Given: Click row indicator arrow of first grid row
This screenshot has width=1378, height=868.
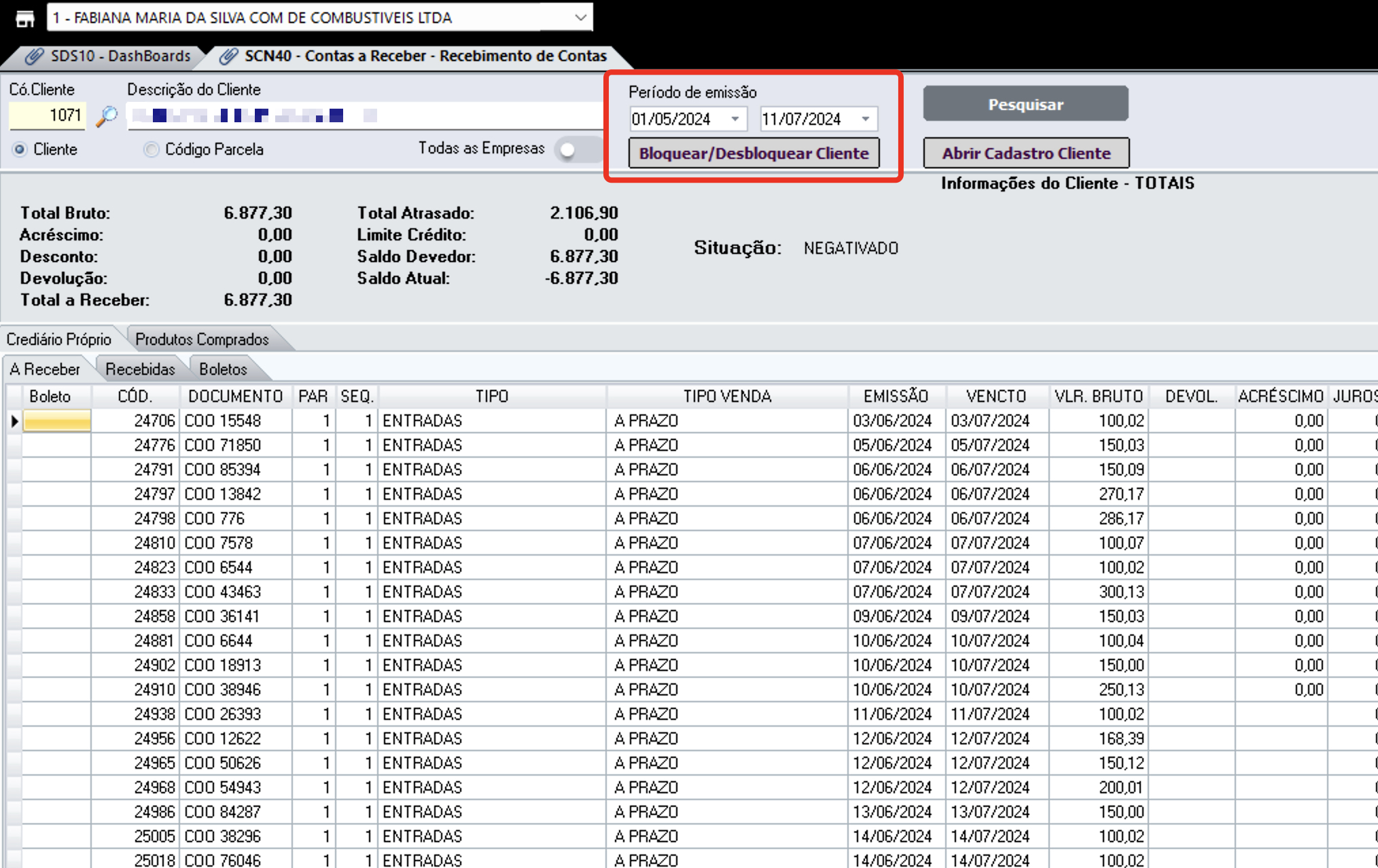Looking at the screenshot, I should click(x=14, y=421).
